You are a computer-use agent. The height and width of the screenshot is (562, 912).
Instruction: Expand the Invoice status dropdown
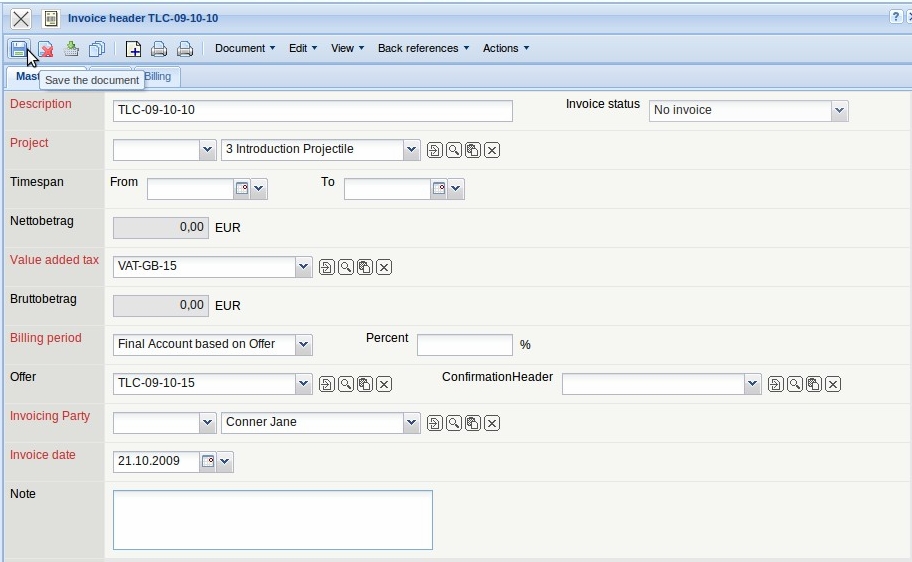coord(839,111)
